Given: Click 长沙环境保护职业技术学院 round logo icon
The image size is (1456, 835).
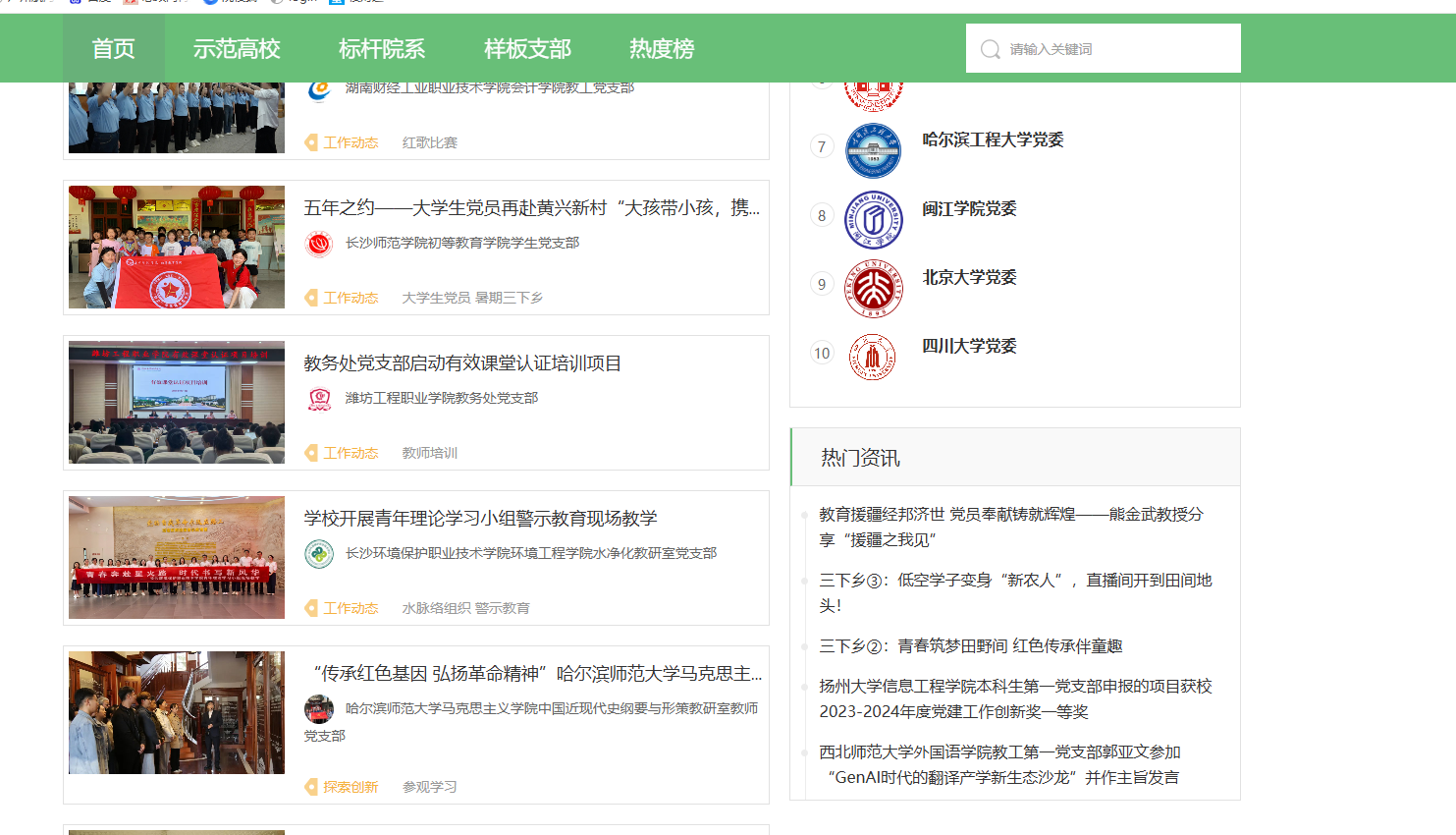Looking at the screenshot, I should tap(319, 554).
